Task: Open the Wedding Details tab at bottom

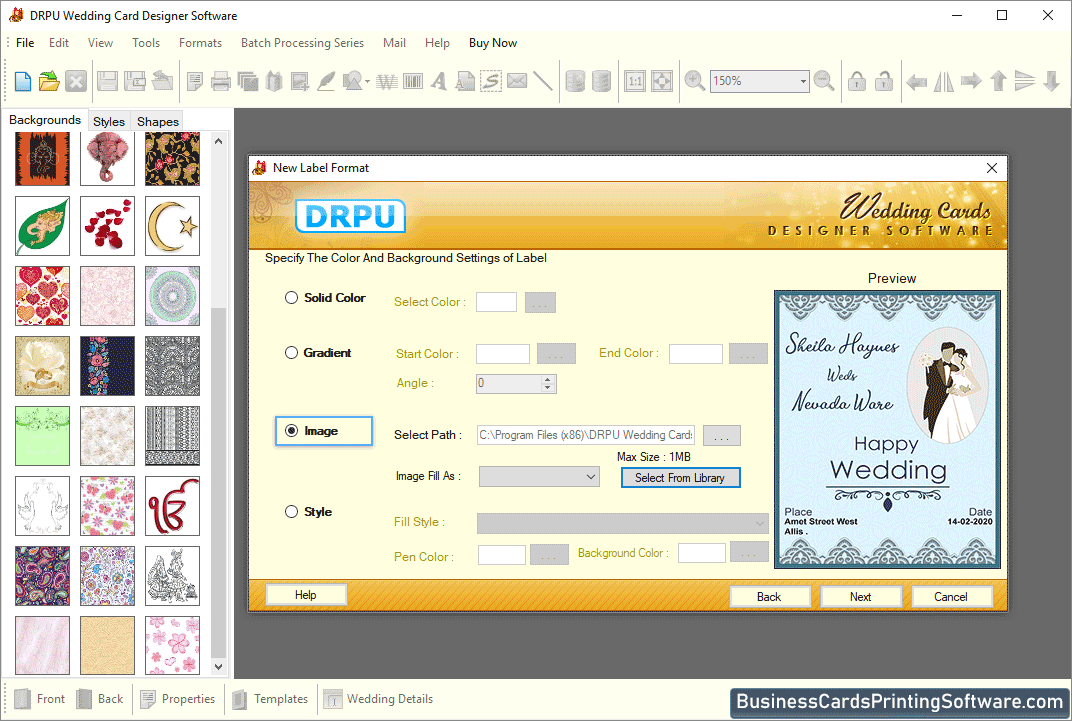Action: pos(379,699)
